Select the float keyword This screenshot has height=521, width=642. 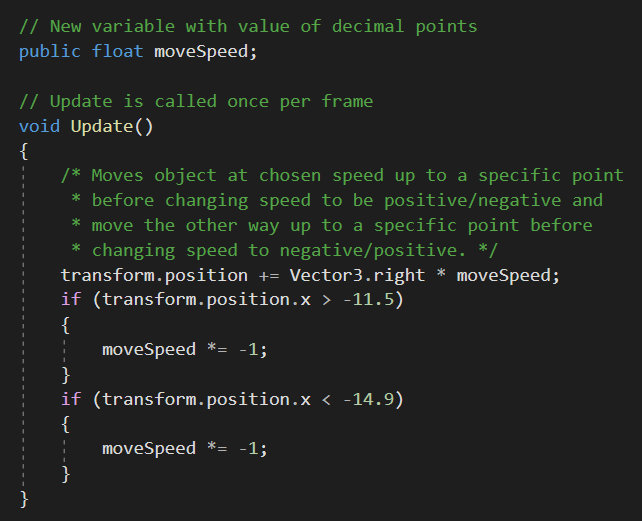pyautogui.click(x=117, y=51)
